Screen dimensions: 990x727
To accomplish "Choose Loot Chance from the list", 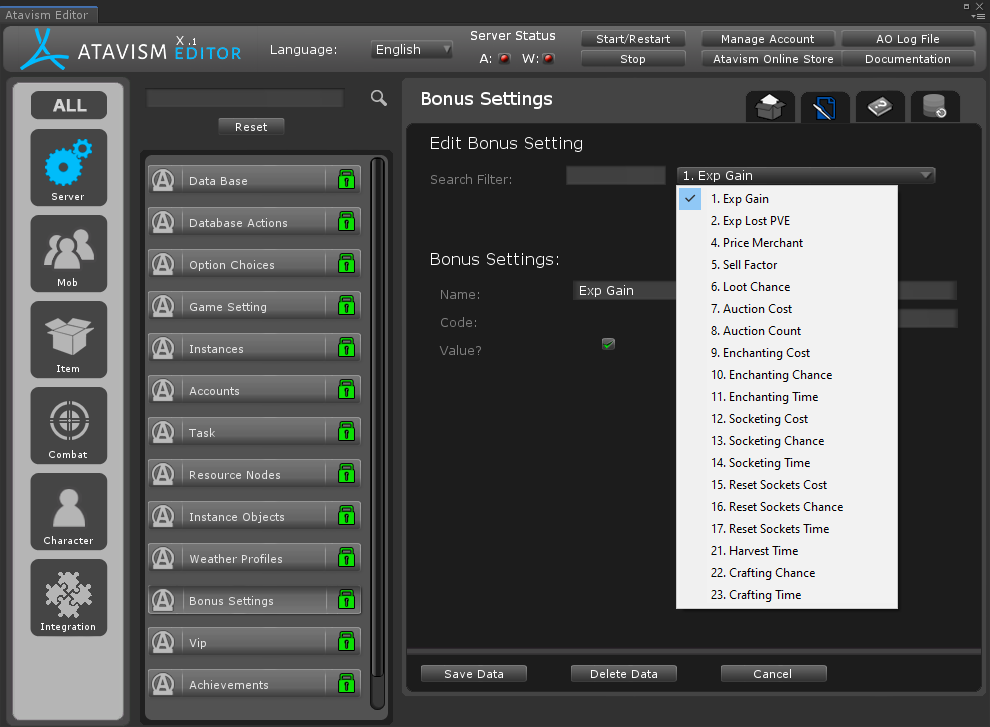I will (756, 287).
